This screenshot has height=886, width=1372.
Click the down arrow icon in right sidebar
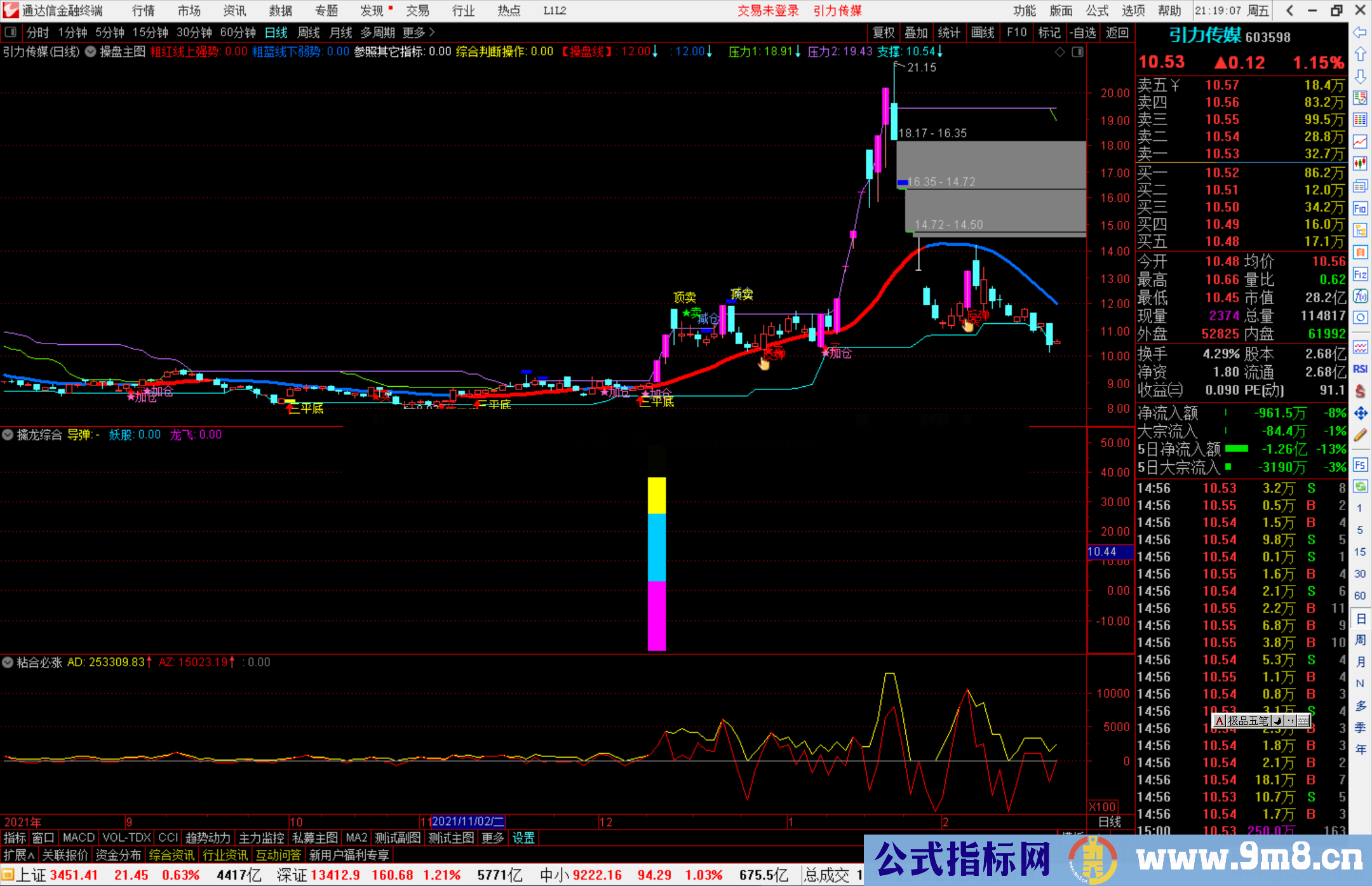pyautogui.click(x=1360, y=76)
